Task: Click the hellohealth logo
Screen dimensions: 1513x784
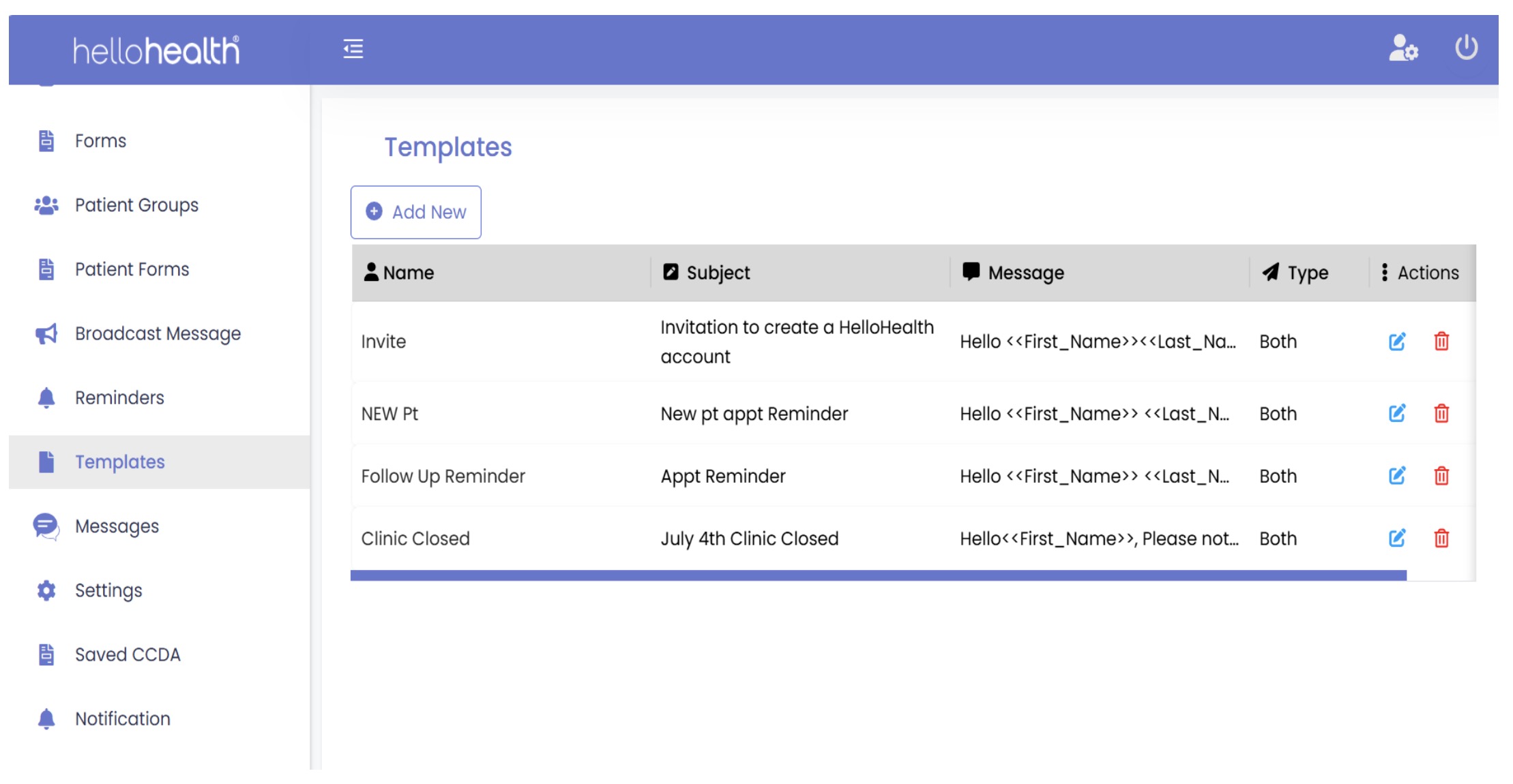Action: point(156,50)
